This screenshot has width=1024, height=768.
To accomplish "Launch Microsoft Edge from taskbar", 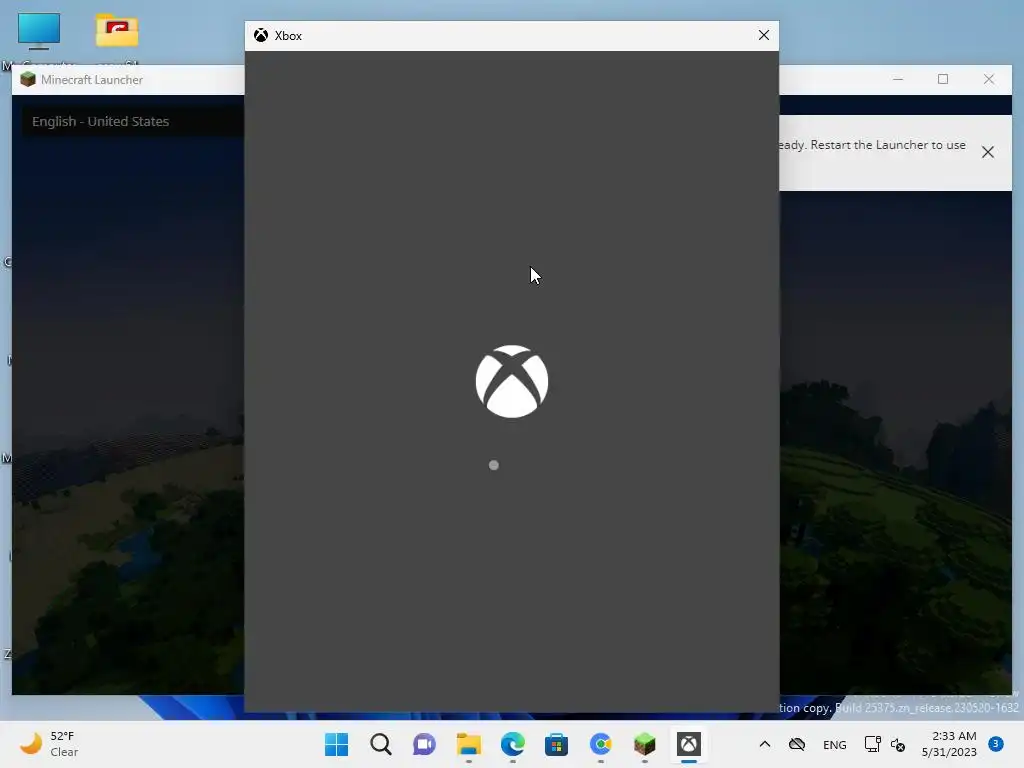I will (x=513, y=744).
